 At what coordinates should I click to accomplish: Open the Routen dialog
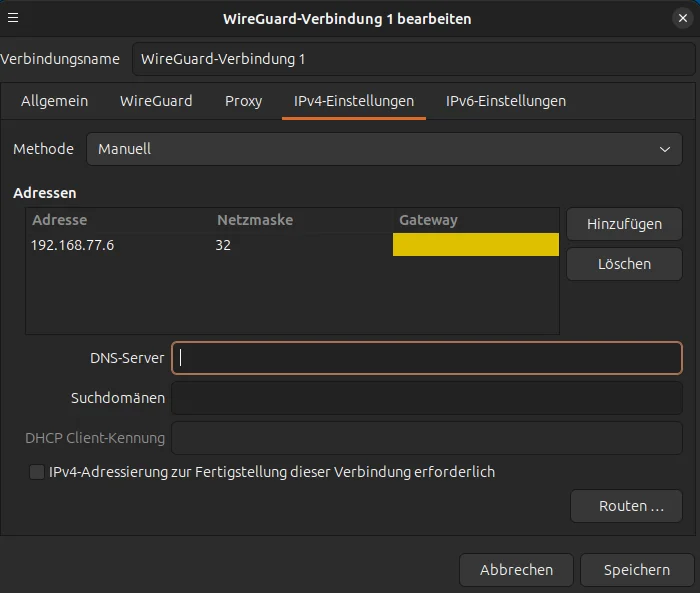[x=626, y=506]
